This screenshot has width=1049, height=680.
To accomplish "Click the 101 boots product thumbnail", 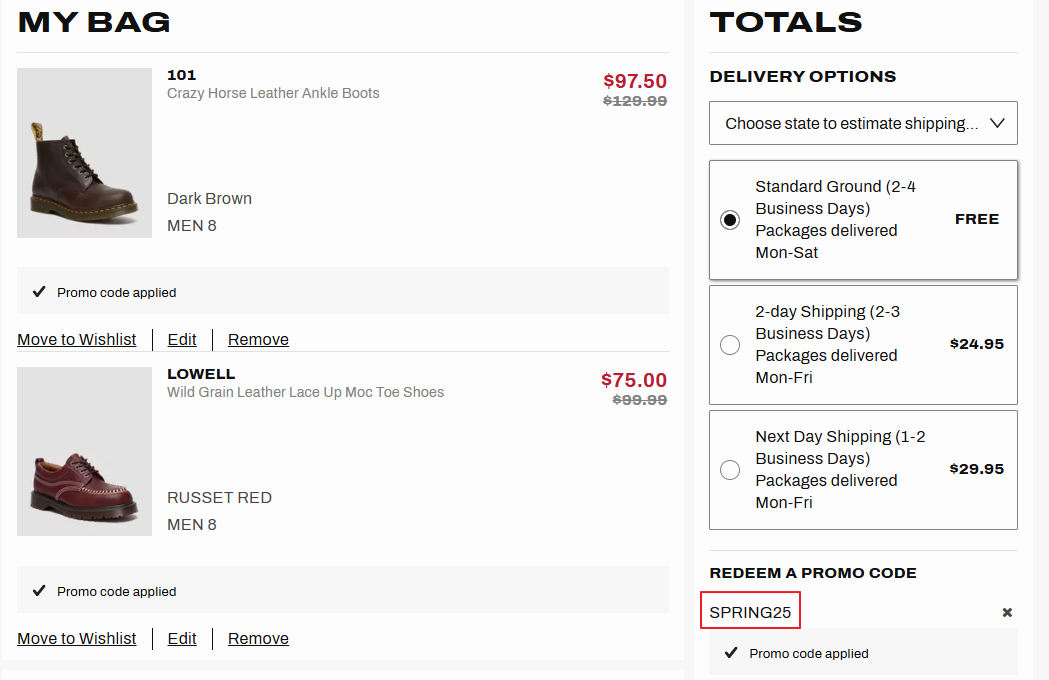I will pyautogui.click(x=85, y=153).
